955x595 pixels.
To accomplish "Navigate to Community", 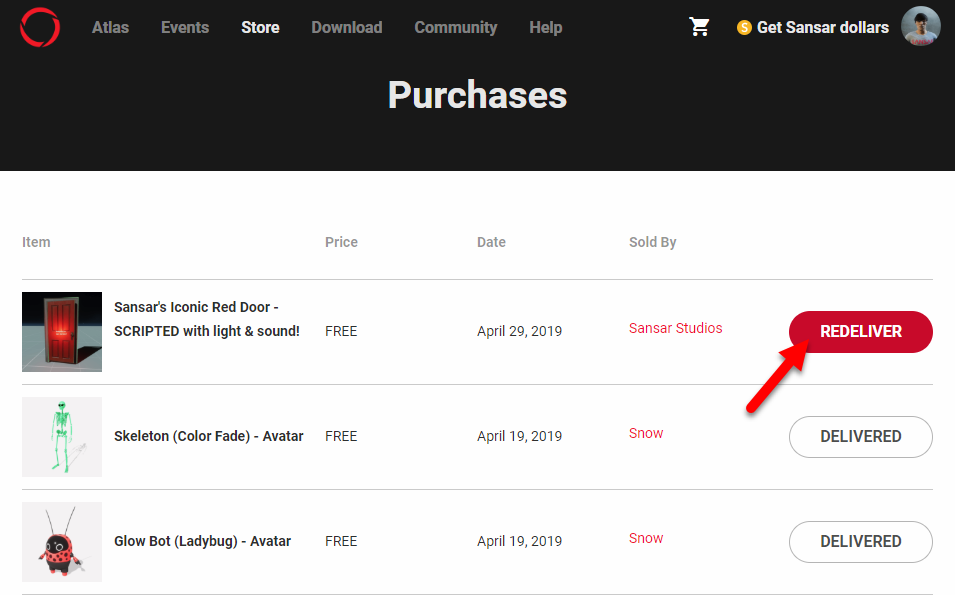I will 455,27.
